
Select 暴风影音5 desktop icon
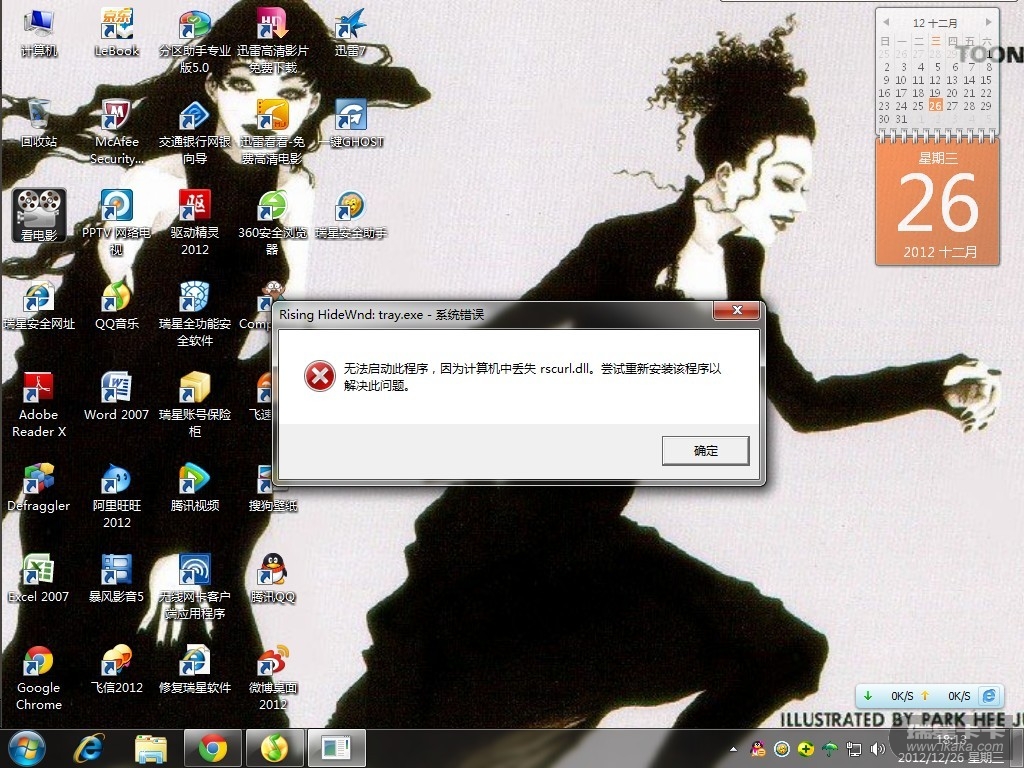pos(117,579)
